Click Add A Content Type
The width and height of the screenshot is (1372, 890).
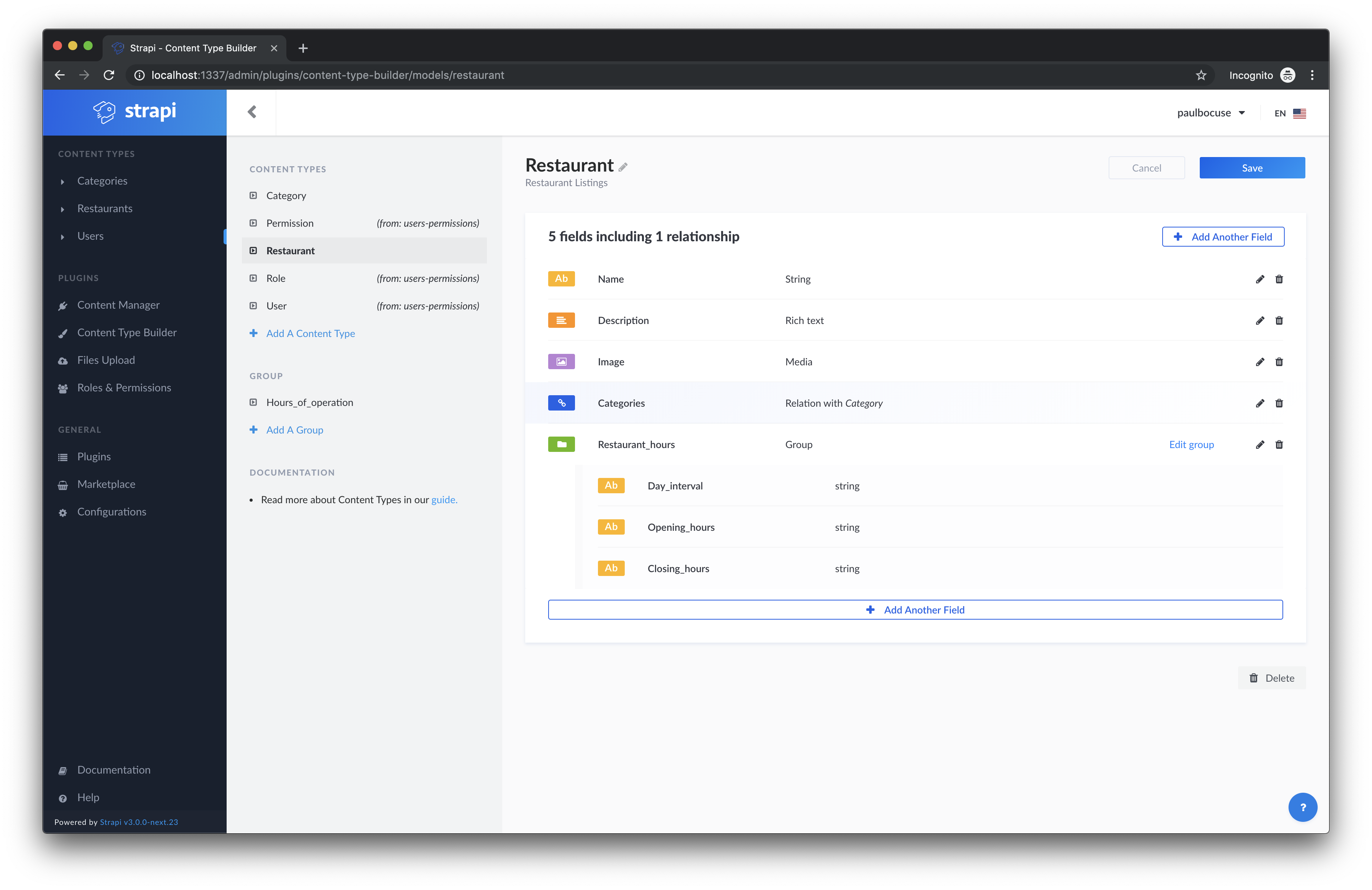coord(310,334)
